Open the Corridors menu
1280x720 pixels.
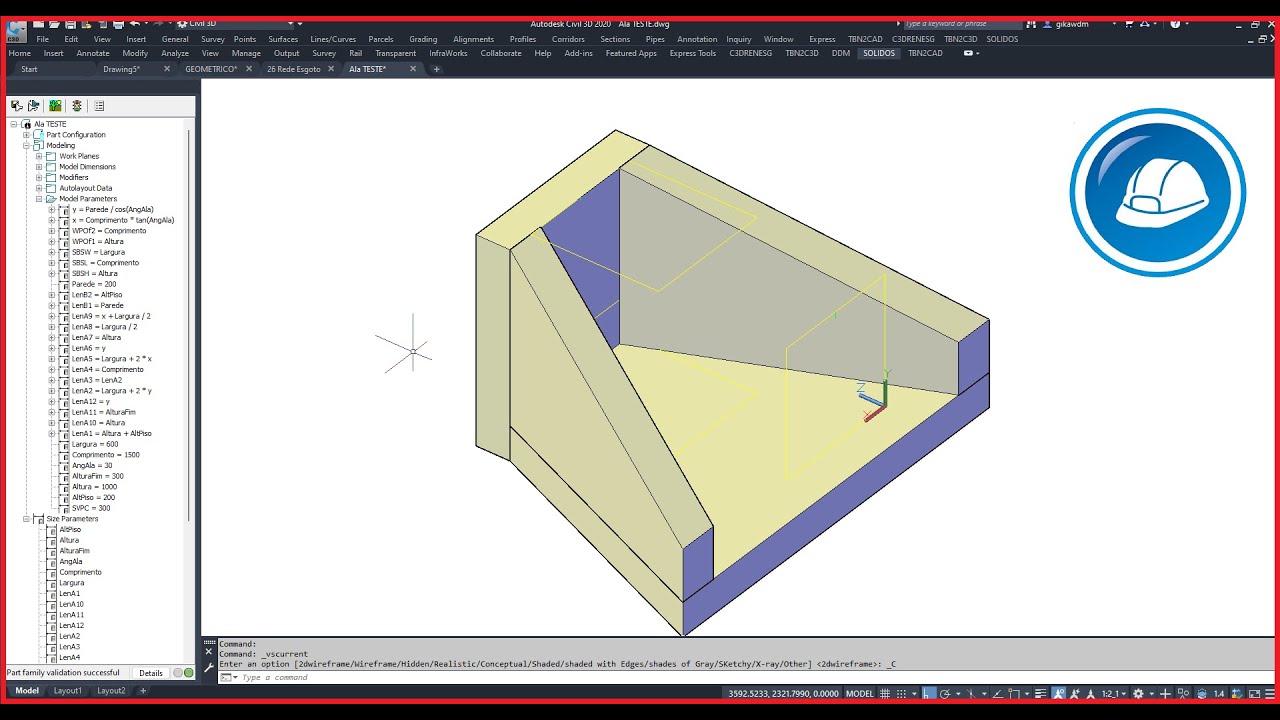[x=568, y=39]
